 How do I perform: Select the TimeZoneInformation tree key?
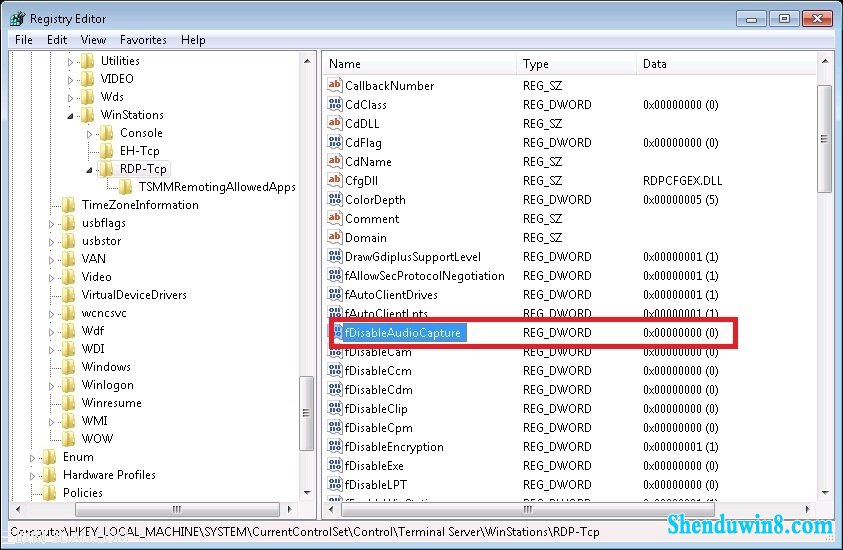coord(140,205)
